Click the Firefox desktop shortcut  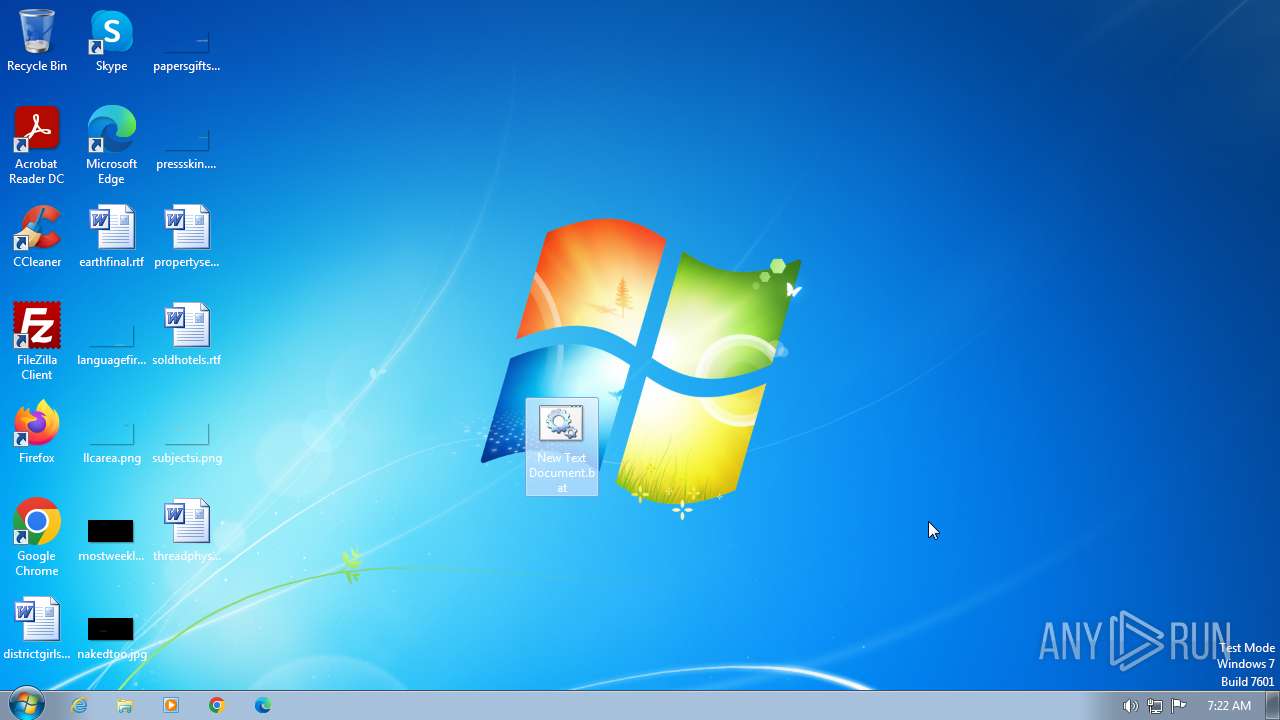tap(37, 434)
